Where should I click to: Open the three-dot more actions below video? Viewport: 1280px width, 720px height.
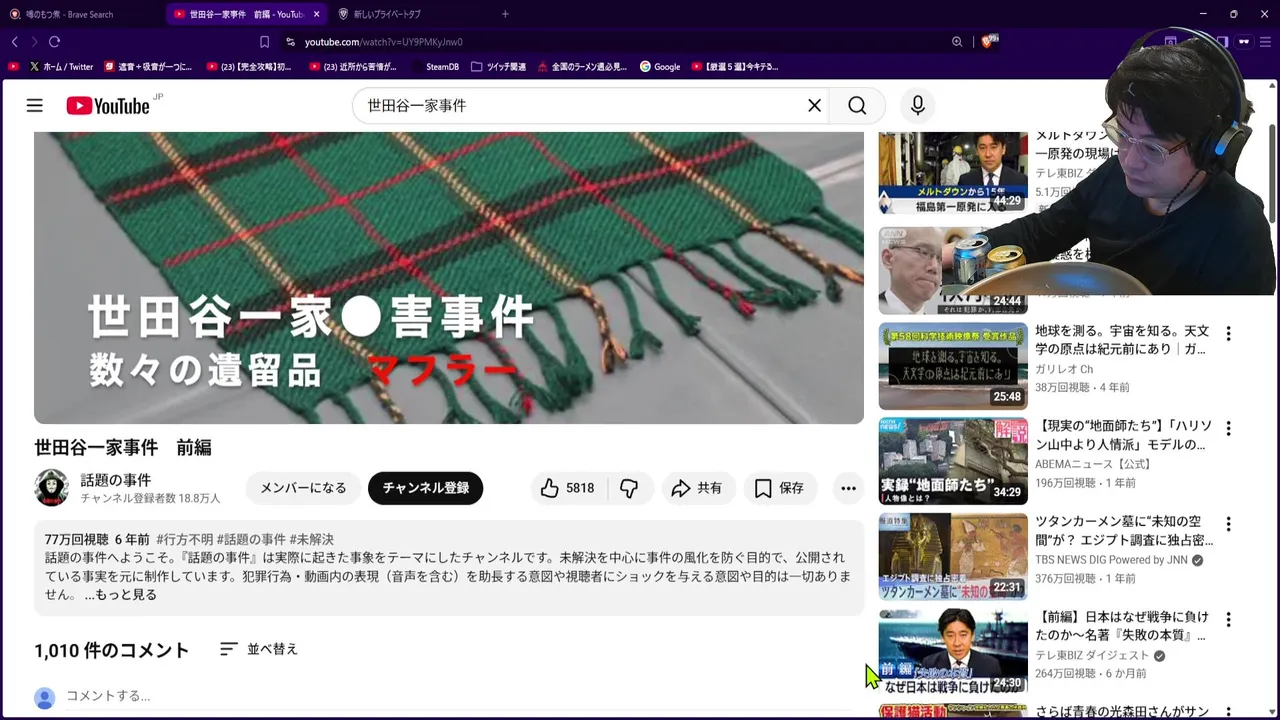pyautogui.click(x=848, y=488)
